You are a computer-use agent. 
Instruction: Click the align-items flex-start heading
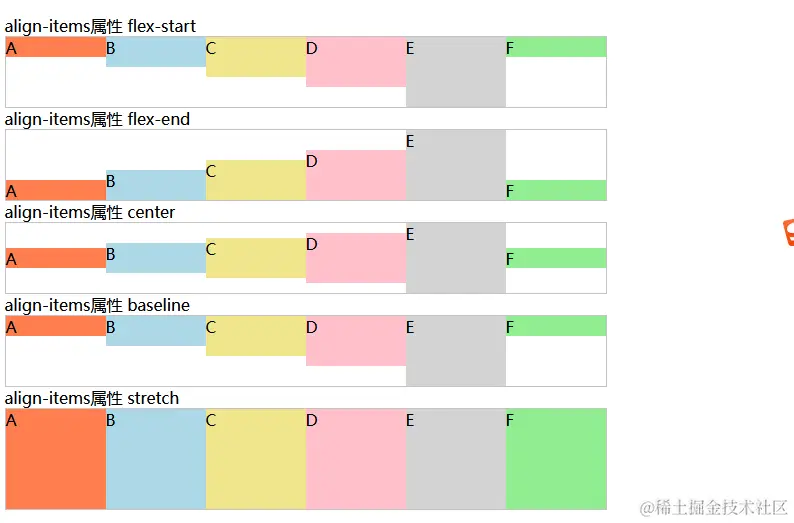click(100, 26)
